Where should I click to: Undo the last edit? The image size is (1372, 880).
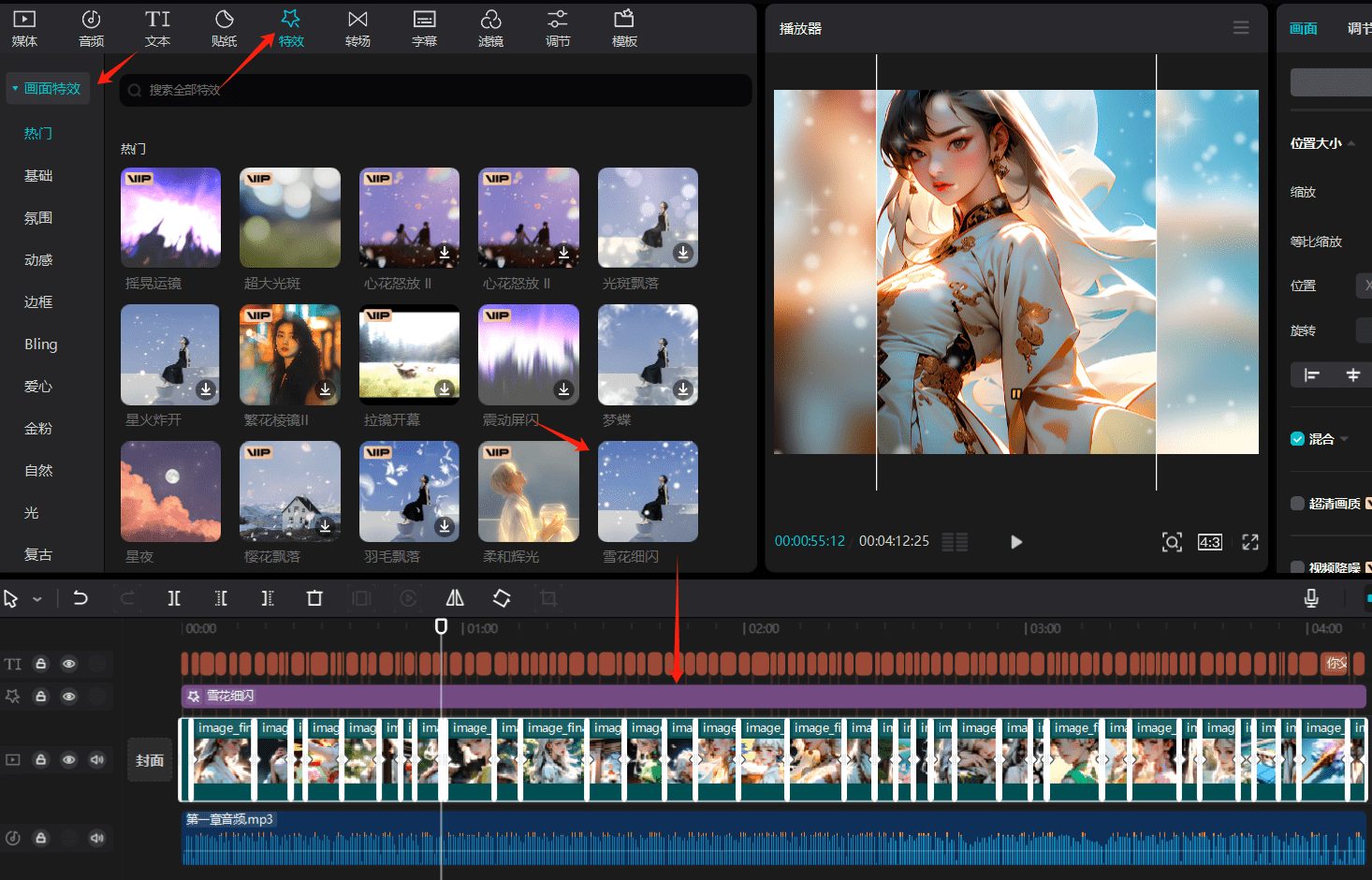pyautogui.click(x=80, y=597)
